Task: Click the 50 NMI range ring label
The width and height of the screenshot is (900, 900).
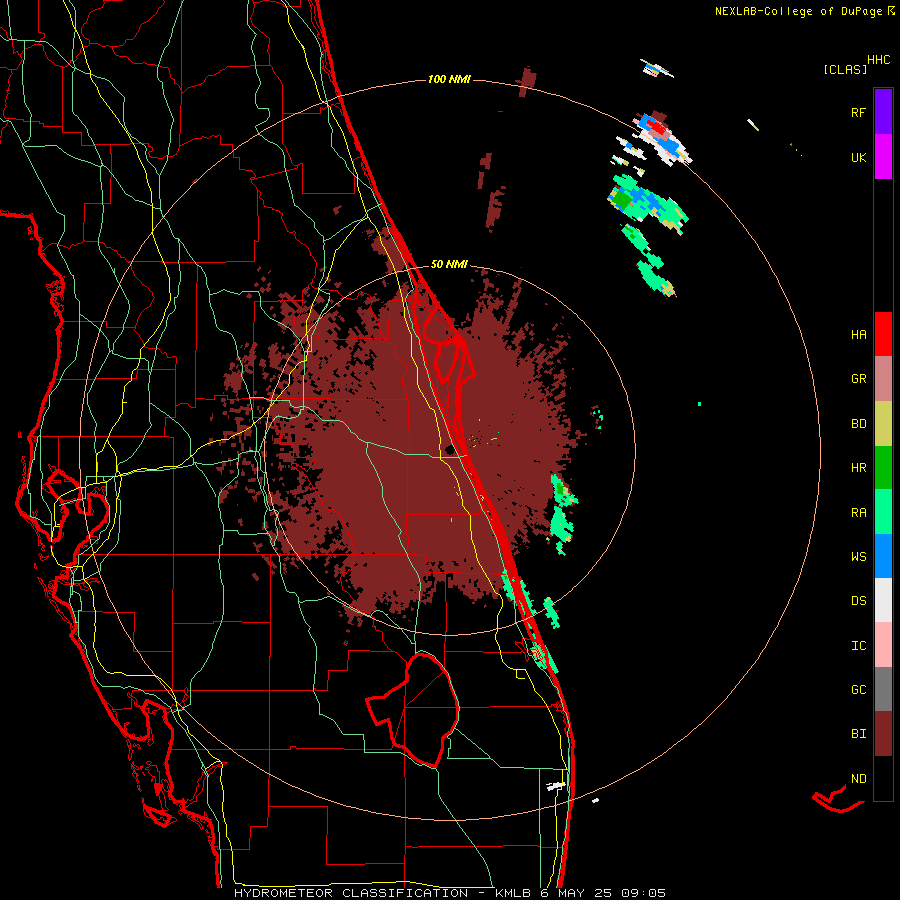Action: 449,264
